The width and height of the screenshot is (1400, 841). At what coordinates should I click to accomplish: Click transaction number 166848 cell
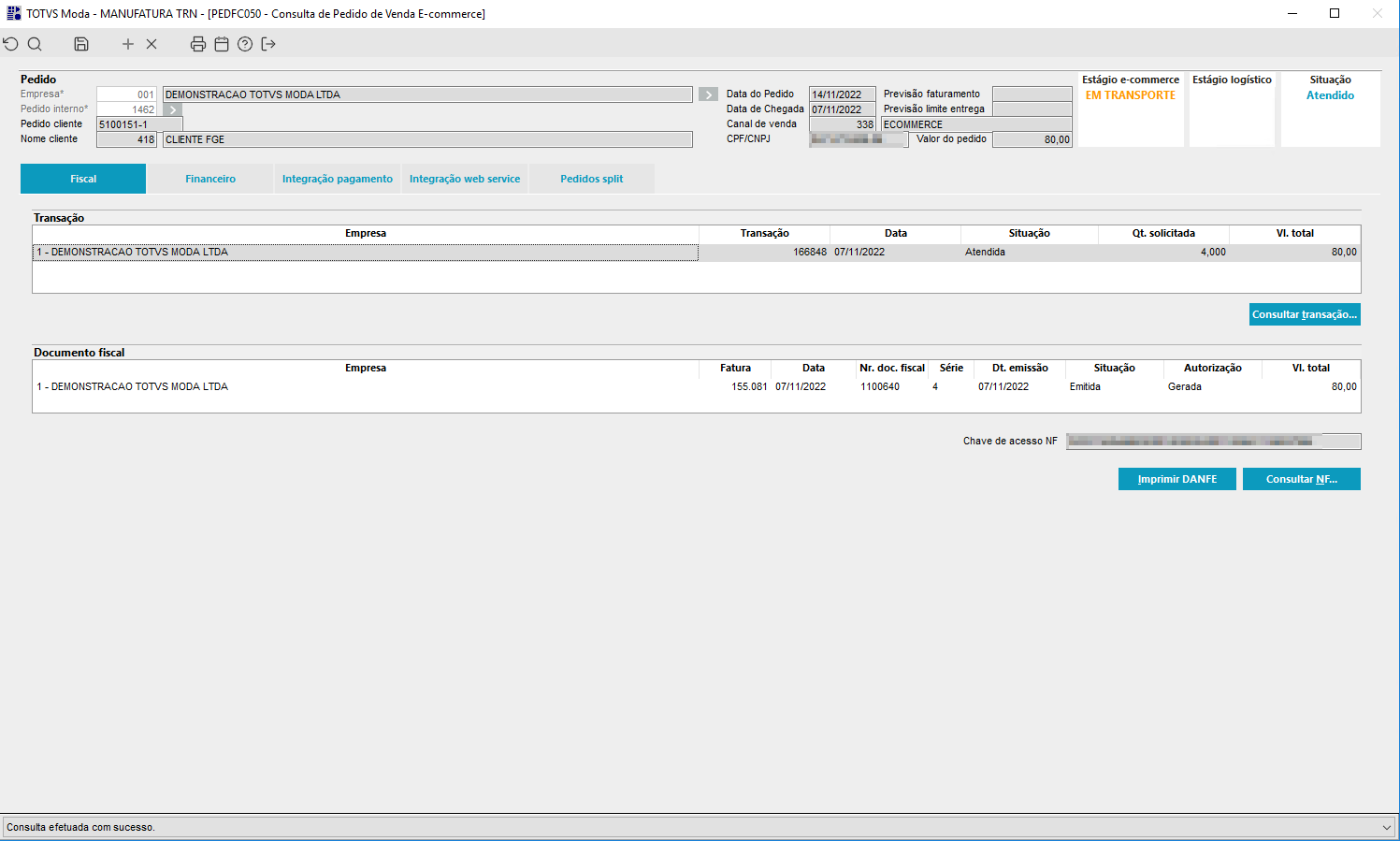[764, 253]
